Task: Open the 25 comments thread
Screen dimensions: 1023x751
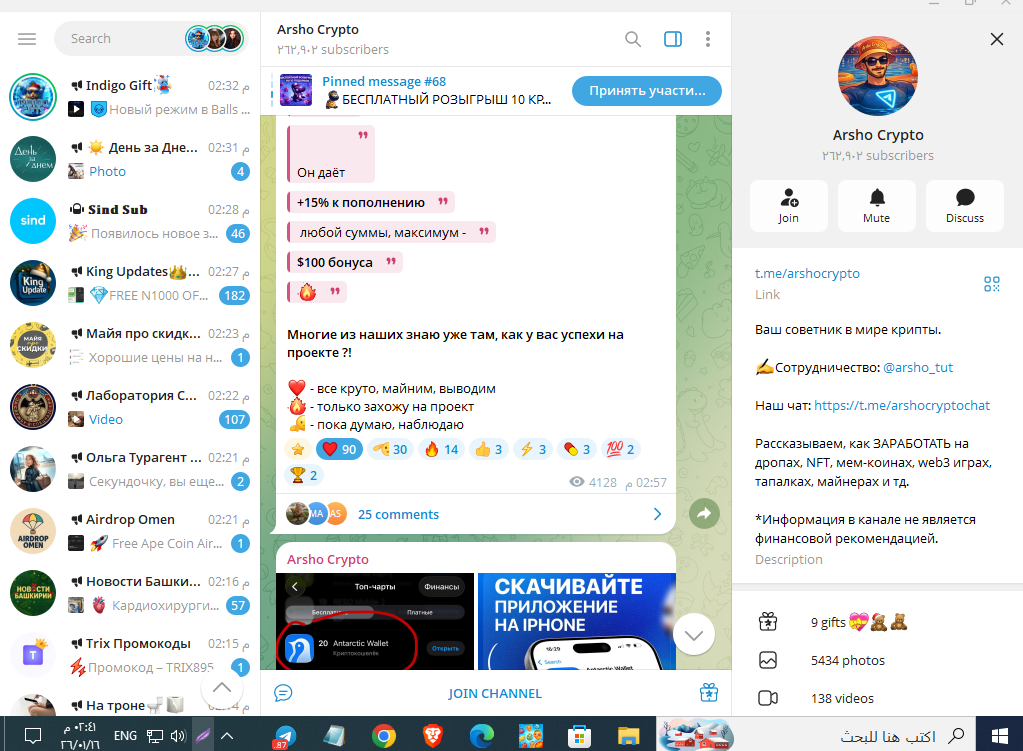Action: click(x=398, y=514)
